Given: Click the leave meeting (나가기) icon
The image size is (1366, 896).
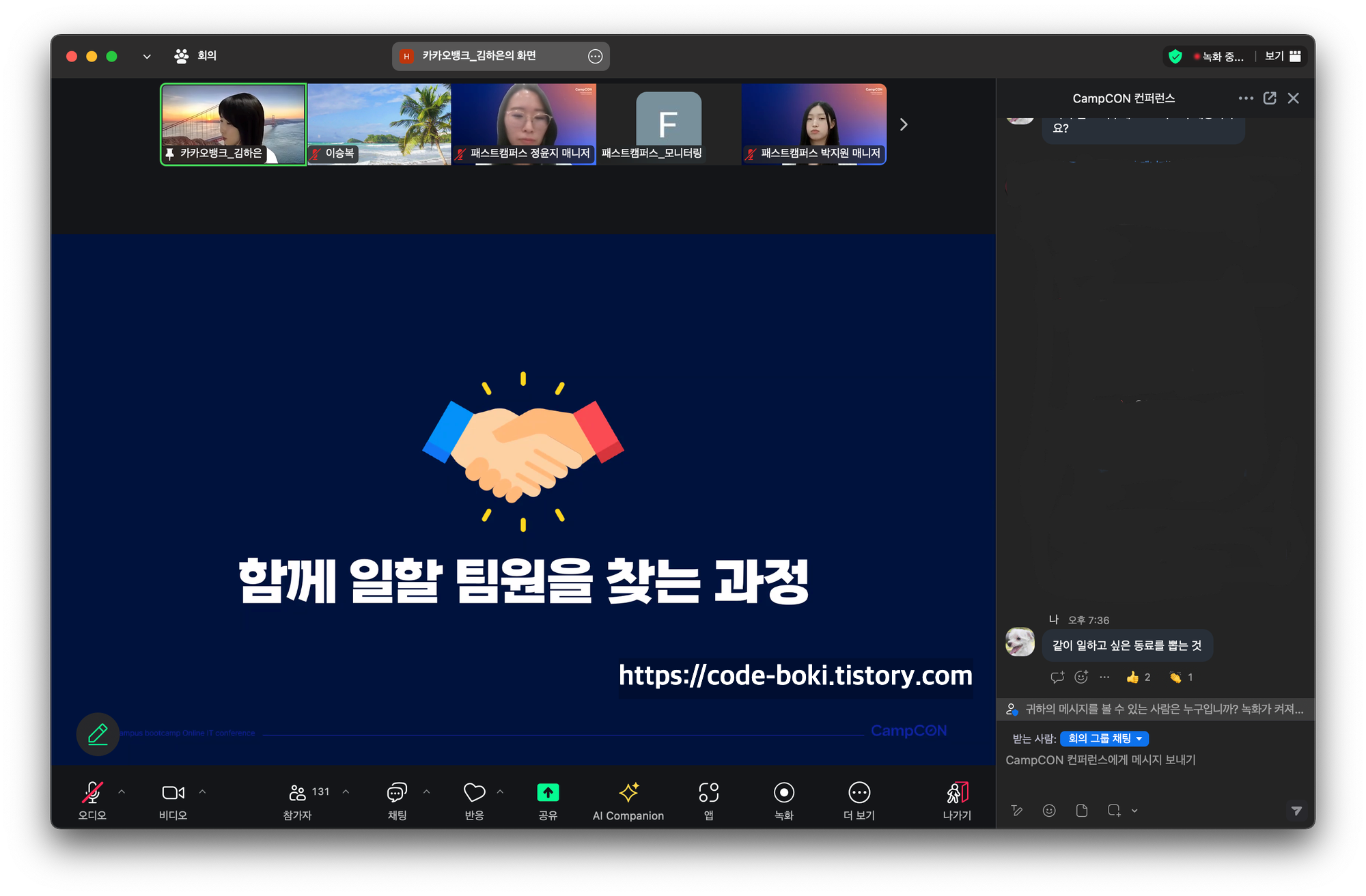Looking at the screenshot, I should pos(957,793).
